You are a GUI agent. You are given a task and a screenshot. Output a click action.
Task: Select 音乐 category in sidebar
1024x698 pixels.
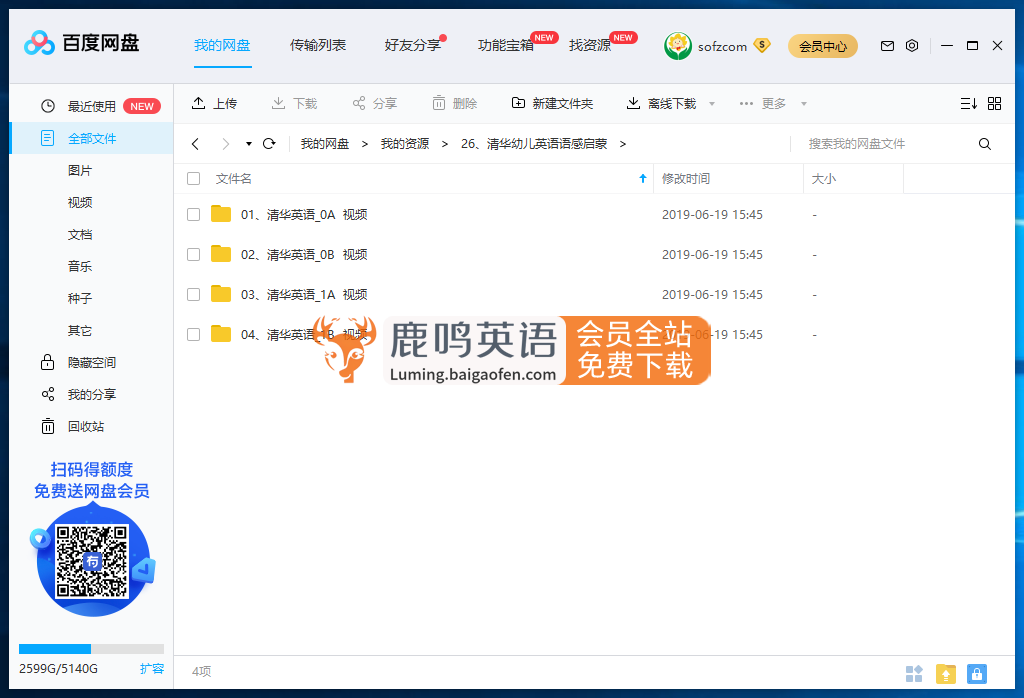80,266
